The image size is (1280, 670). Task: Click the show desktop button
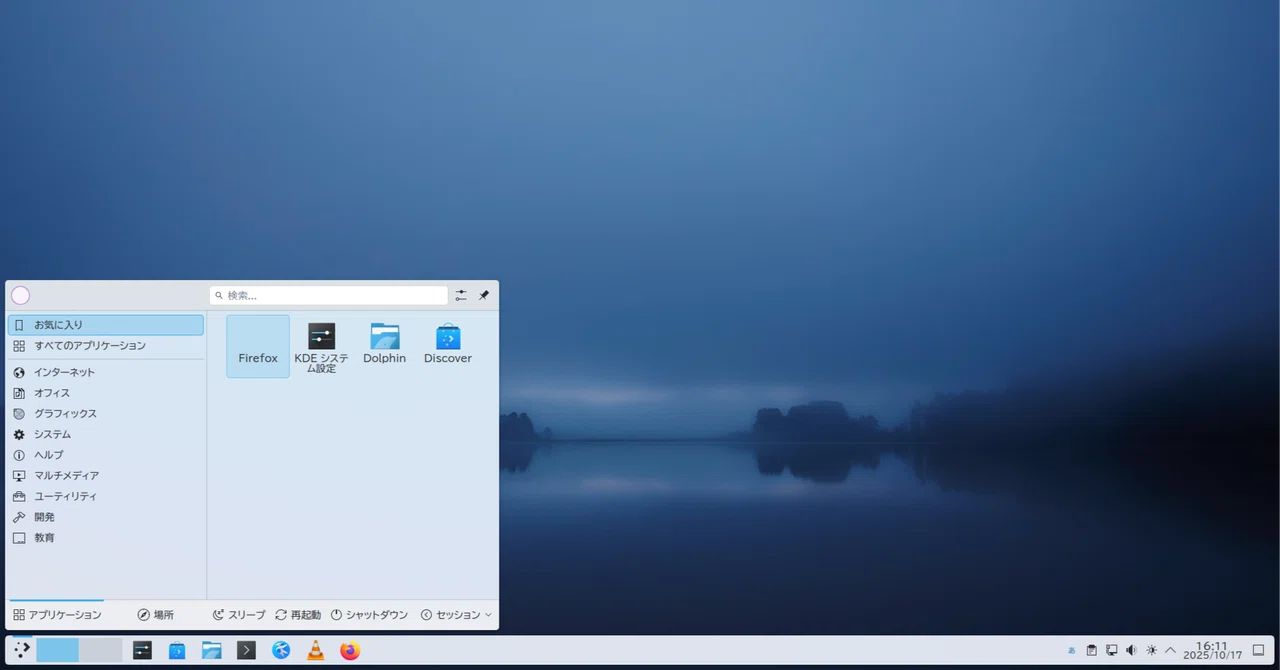click(1258, 650)
